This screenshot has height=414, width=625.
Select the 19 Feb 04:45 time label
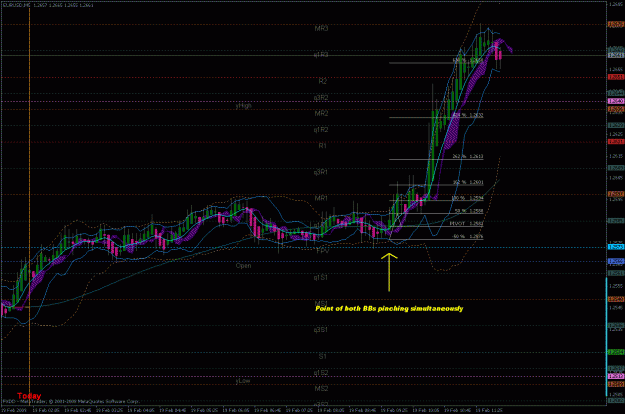(172, 410)
